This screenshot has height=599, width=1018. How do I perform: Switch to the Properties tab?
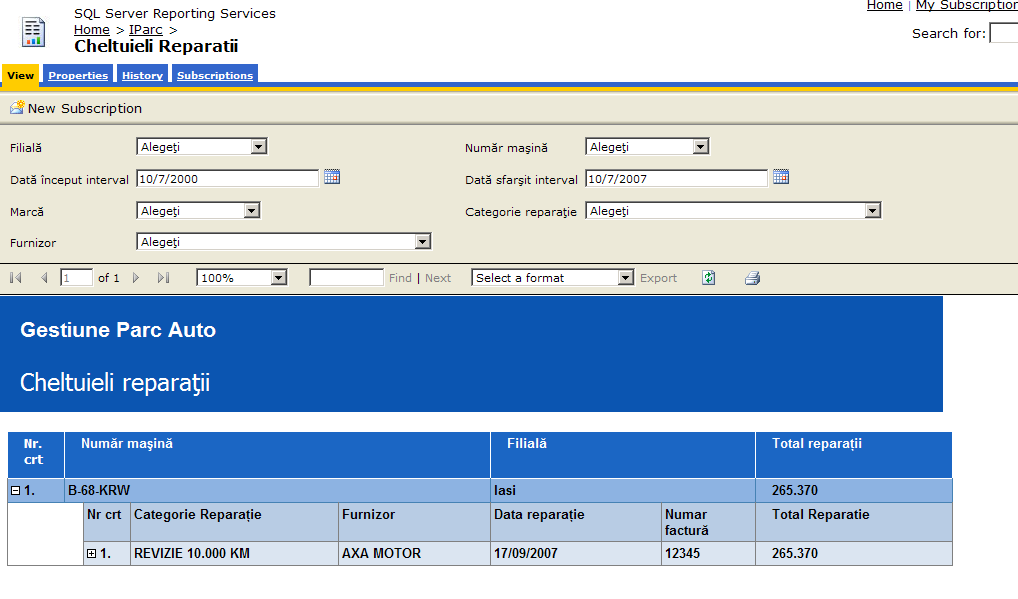(x=78, y=75)
